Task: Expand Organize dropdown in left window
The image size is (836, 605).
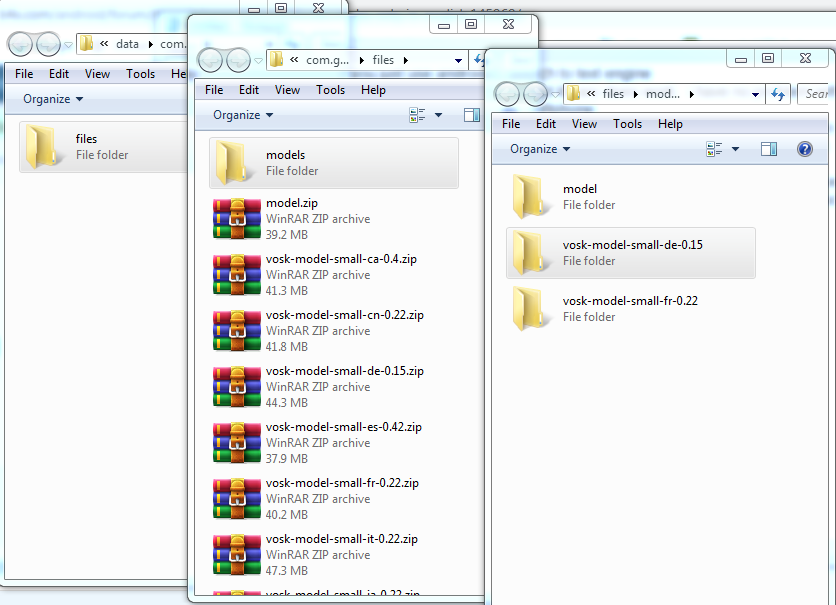Action: click(x=53, y=99)
